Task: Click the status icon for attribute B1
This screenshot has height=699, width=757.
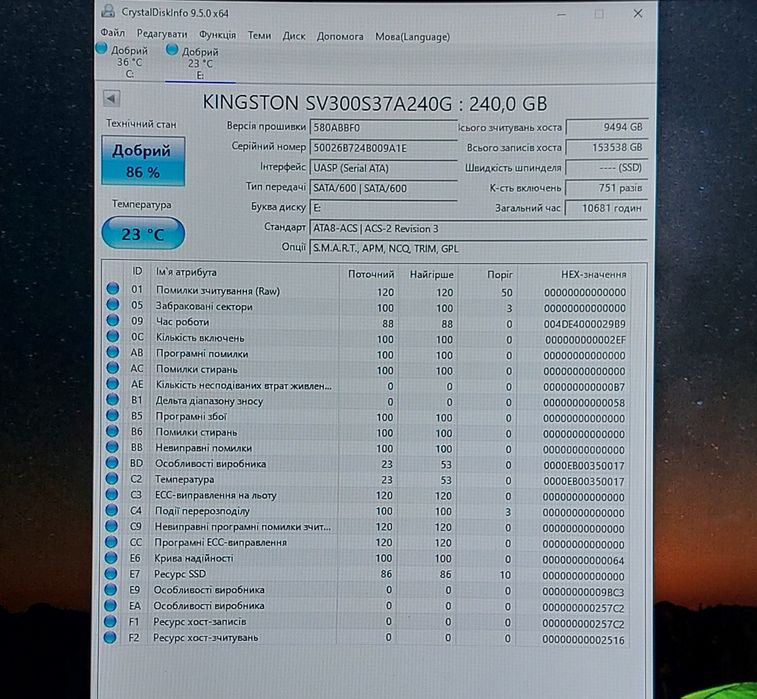Action: (112, 399)
